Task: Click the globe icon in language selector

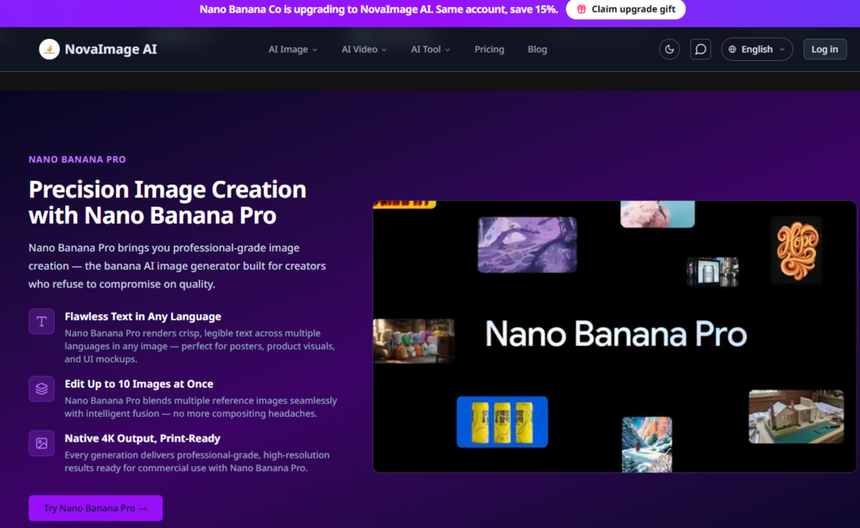Action: 732,49
